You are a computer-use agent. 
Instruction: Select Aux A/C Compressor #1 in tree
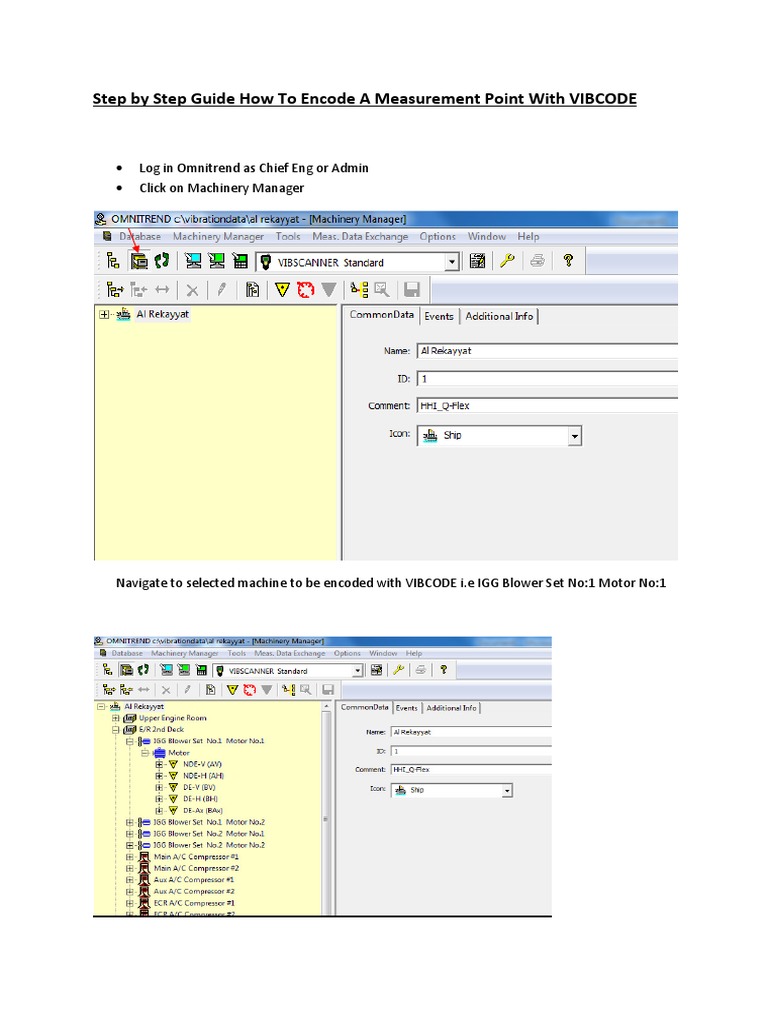194,880
